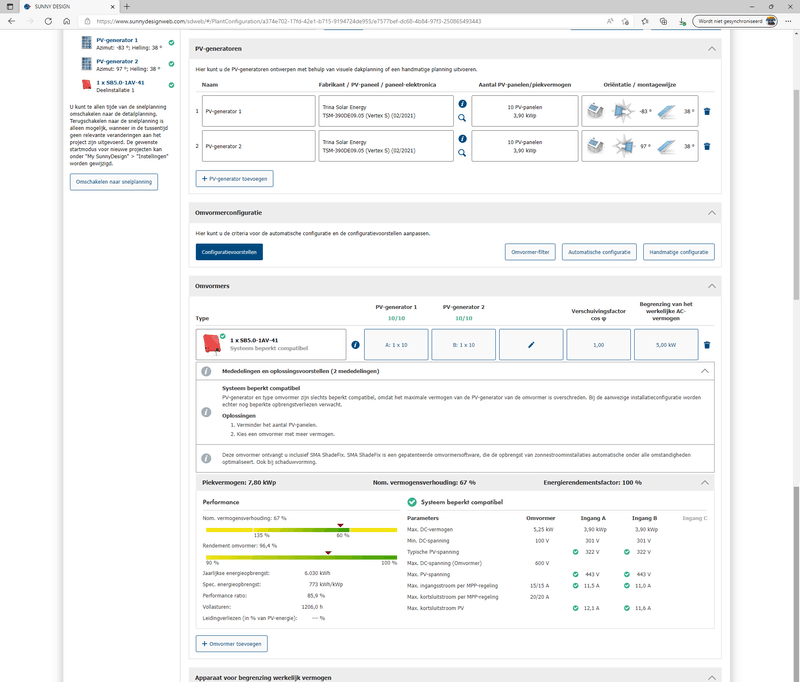Collapse Apparaat voor begrenzing werkelijk vermogen section
Viewport: 800px width, 682px height.
[x=712, y=677]
